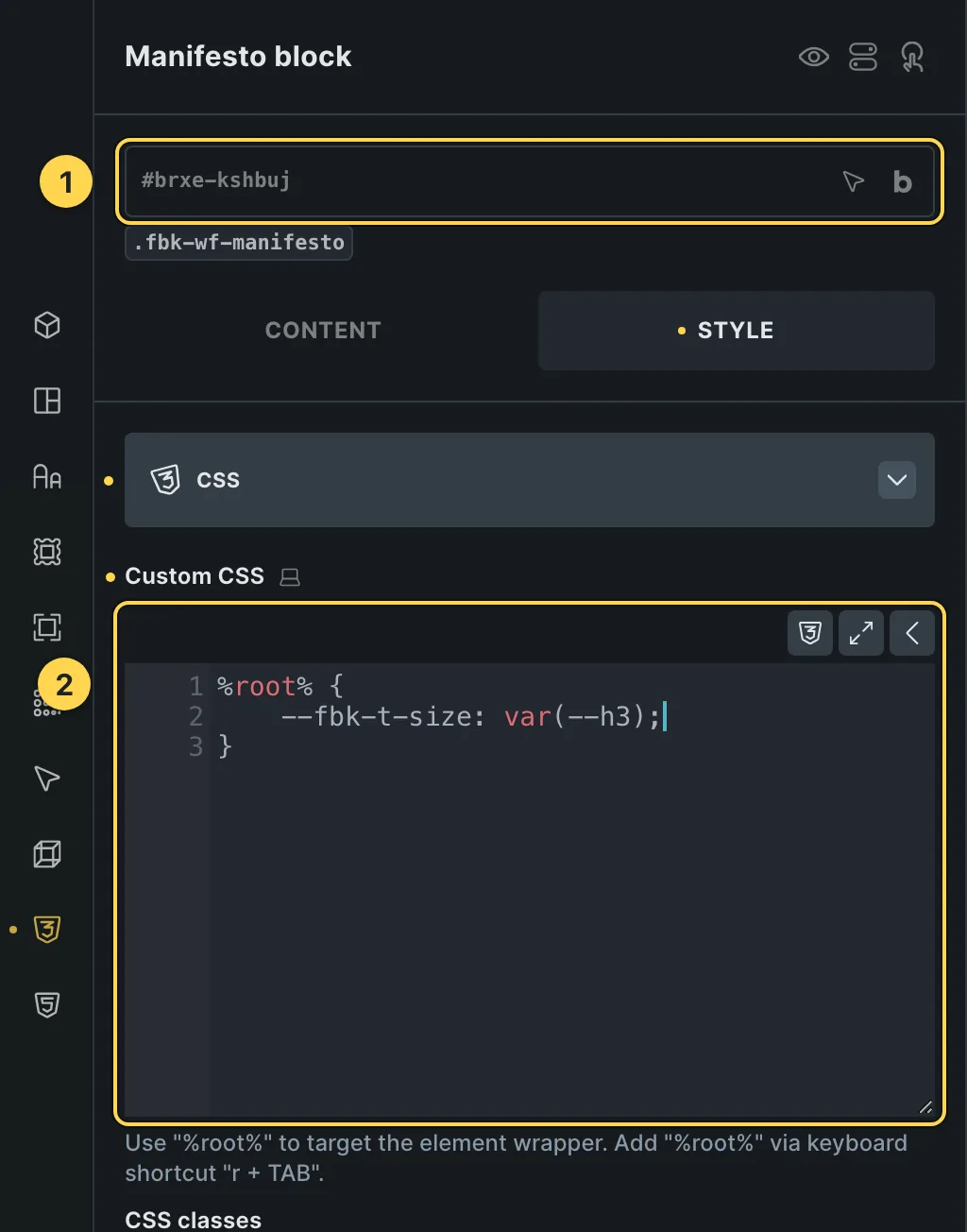967x1232 pixels.
Task: Open the Typography Aa icon in the sidebar
Action: tap(47, 476)
